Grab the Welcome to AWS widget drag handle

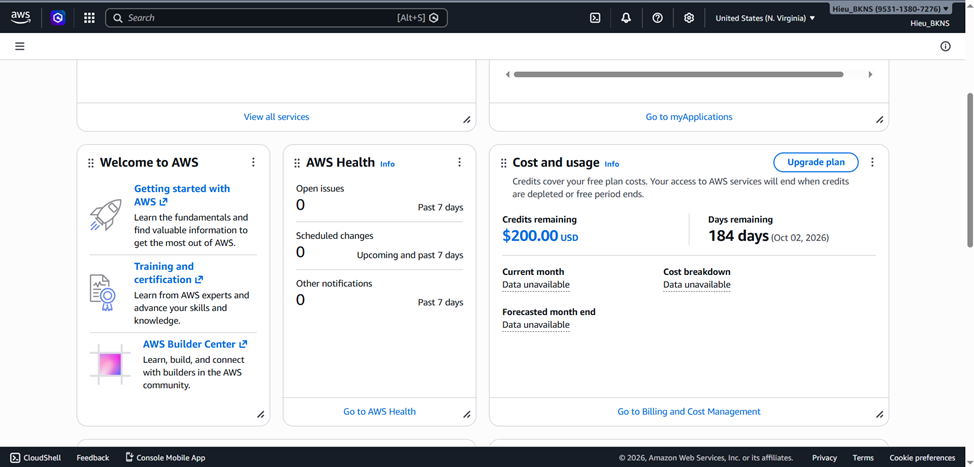pyautogui.click(x=91, y=163)
